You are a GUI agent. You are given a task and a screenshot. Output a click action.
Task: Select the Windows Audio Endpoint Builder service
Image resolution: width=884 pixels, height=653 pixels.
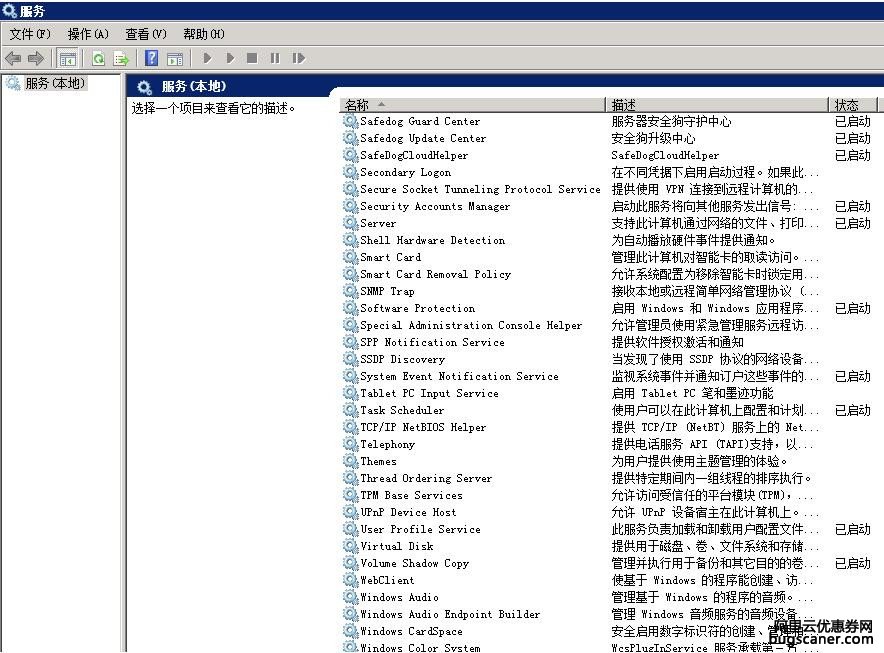point(450,614)
